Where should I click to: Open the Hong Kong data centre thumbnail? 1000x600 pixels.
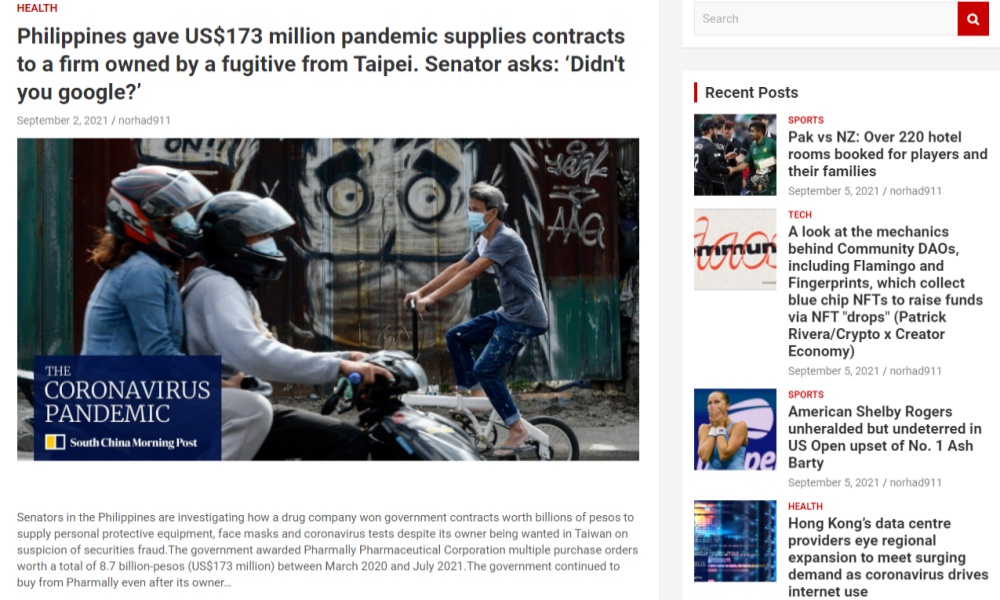coord(735,541)
